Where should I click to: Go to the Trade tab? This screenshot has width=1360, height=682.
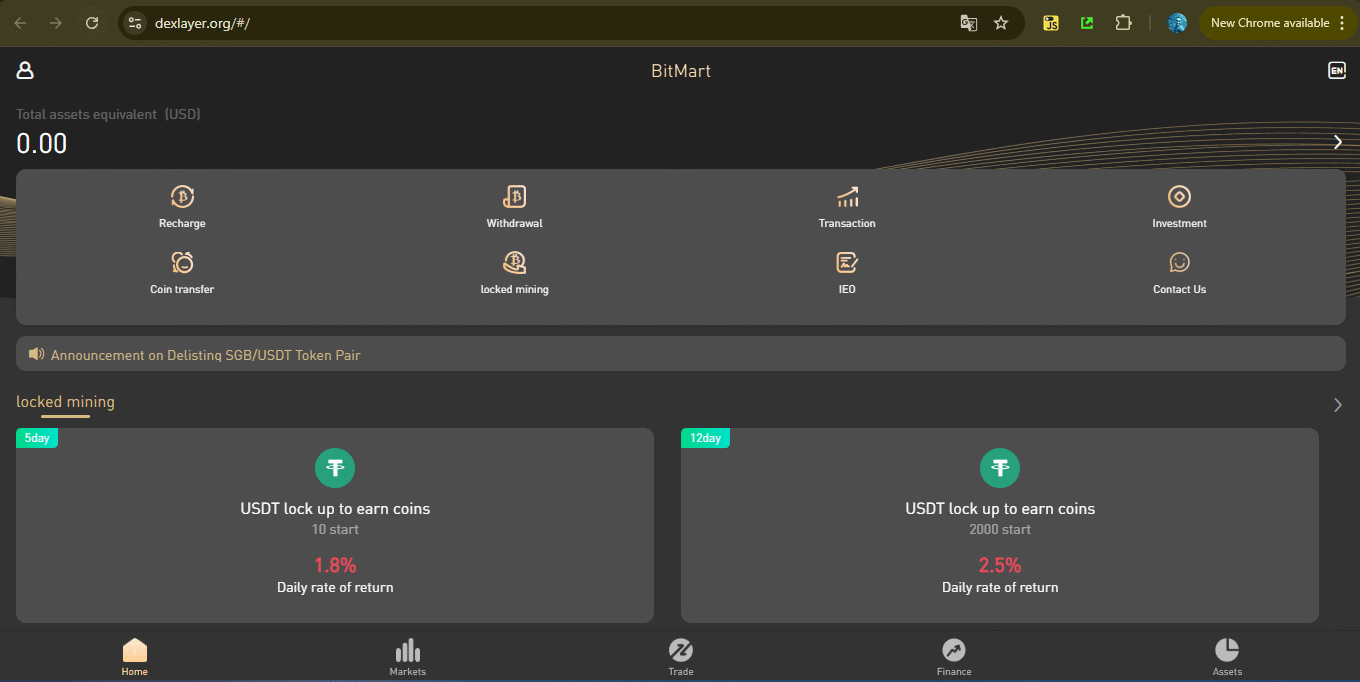(681, 657)
